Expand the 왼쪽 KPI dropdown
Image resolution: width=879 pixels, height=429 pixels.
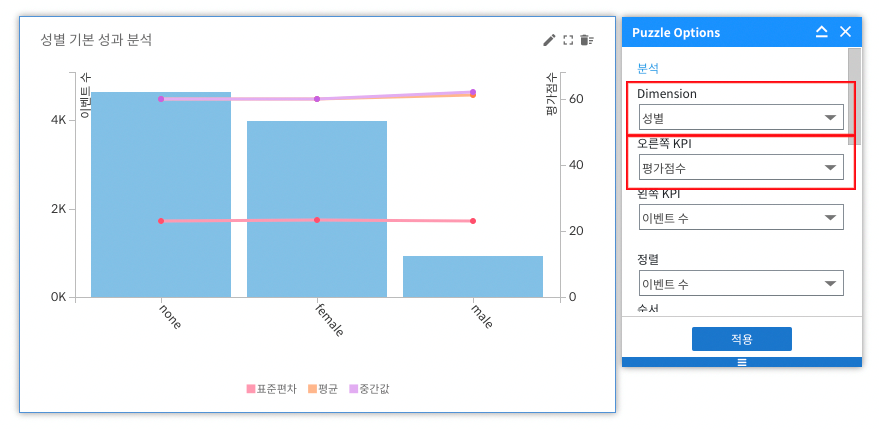(x=740, y=217)
